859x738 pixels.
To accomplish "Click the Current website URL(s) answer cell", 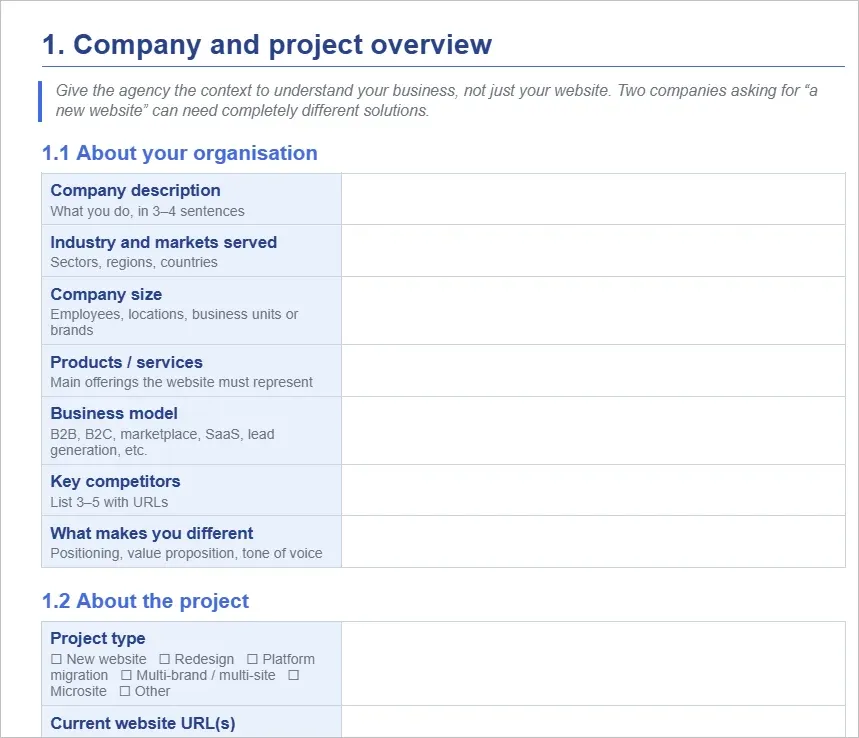I will pos(593,722).
